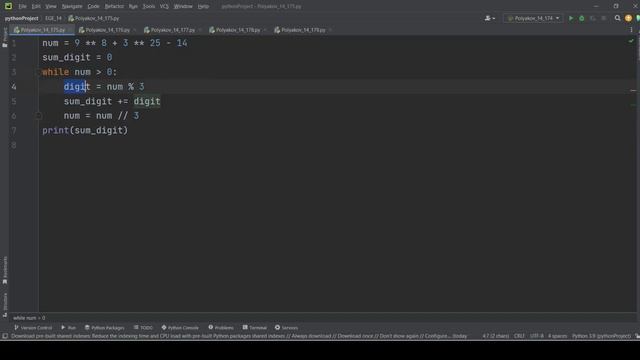Click line number 7 in the gutter
640x360 pixels.
(x=14, y=130)
